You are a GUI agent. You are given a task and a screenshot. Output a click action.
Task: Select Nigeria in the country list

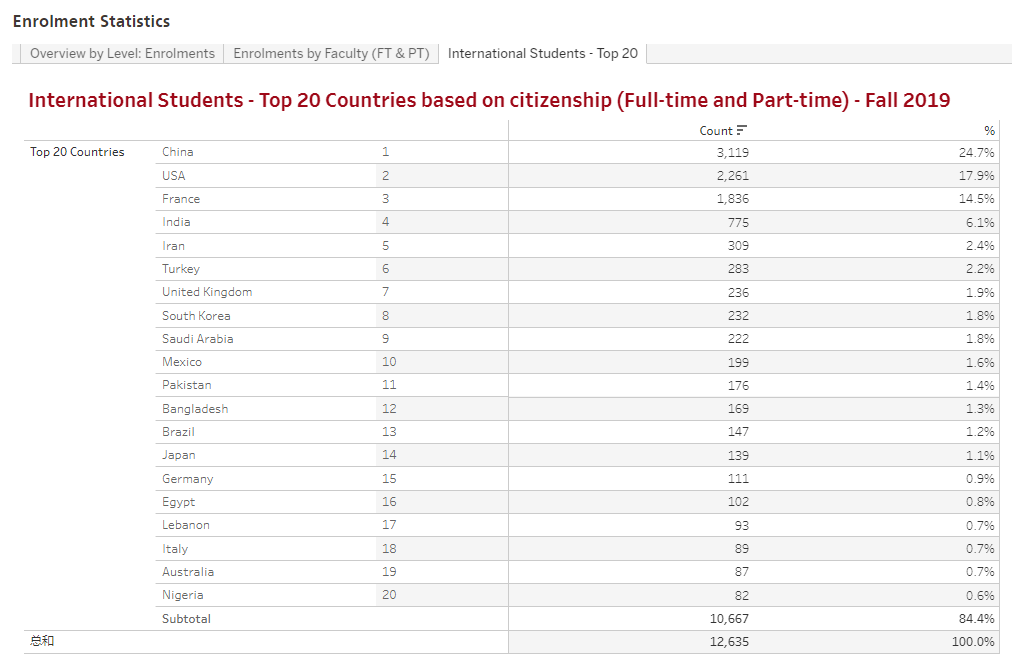[182, 595]
